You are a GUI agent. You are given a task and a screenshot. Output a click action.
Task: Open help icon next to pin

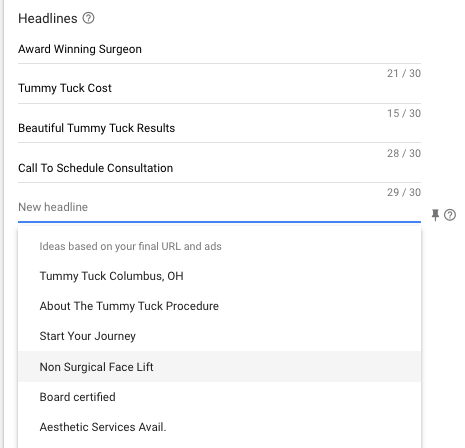450,215
